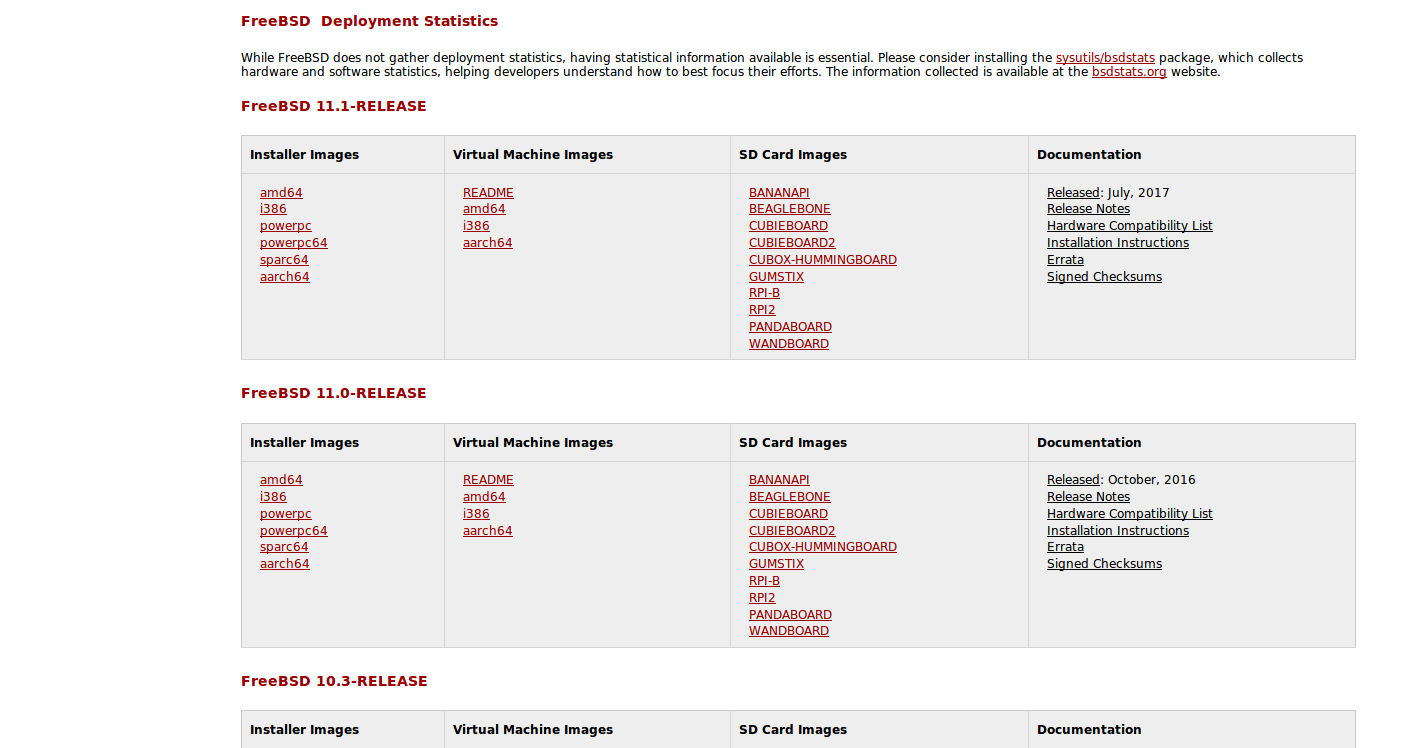The height and width of the screenshot is (748, 1427).
Task: Click 11.1-RELEASE powerpc installer link
Action: [286, 226]
